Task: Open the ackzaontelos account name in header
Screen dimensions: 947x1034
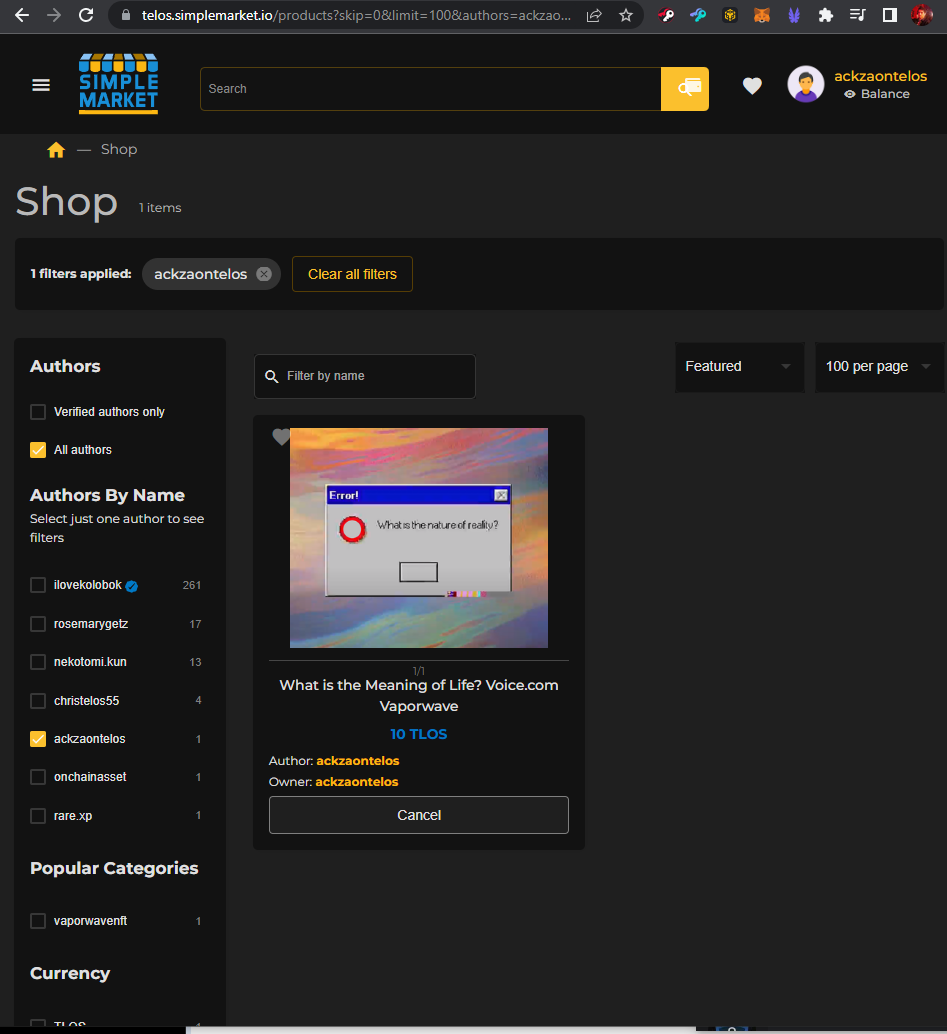Action: (x=880, y=76)
